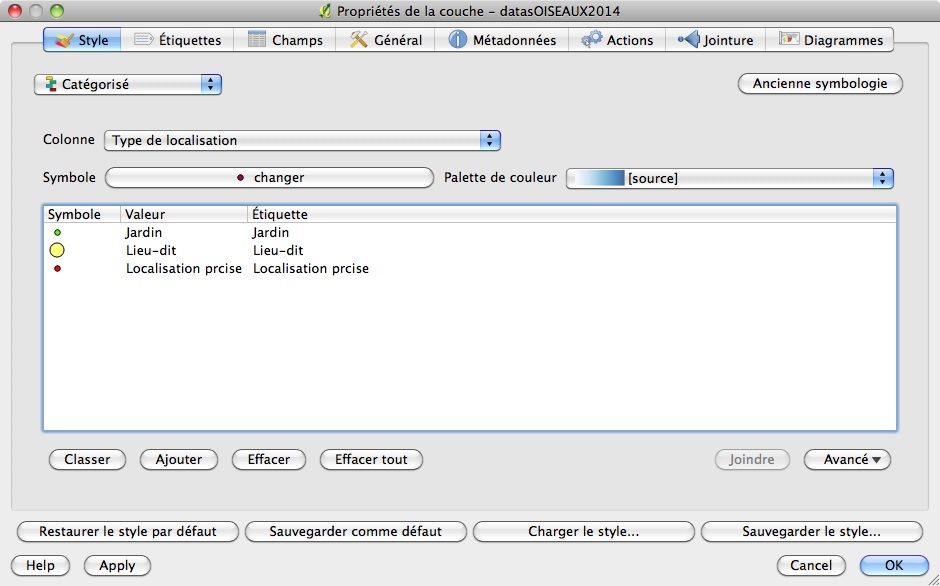Go to the Général tab

click(385, 40)
